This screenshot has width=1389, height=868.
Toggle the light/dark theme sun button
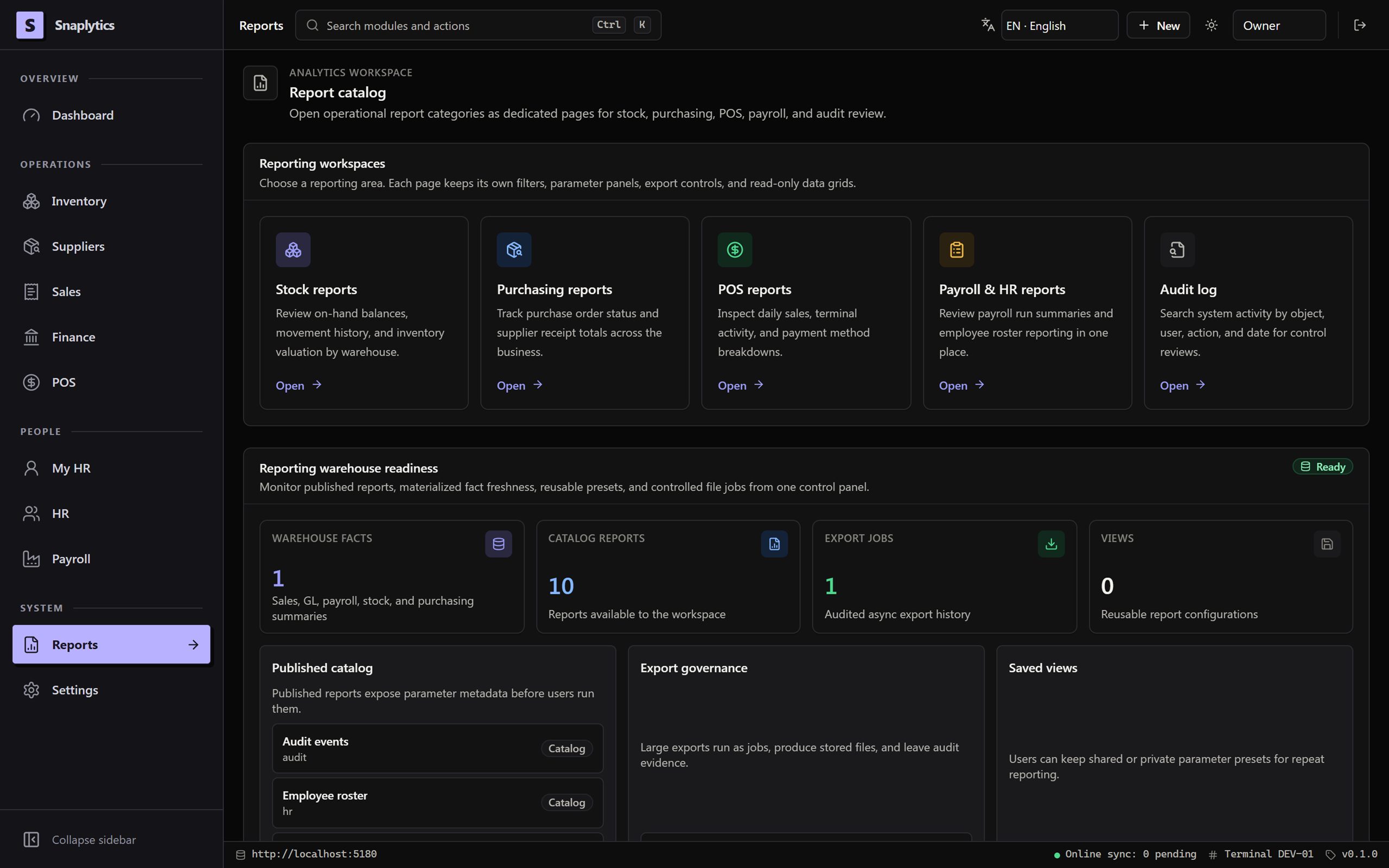point(1211,25)
